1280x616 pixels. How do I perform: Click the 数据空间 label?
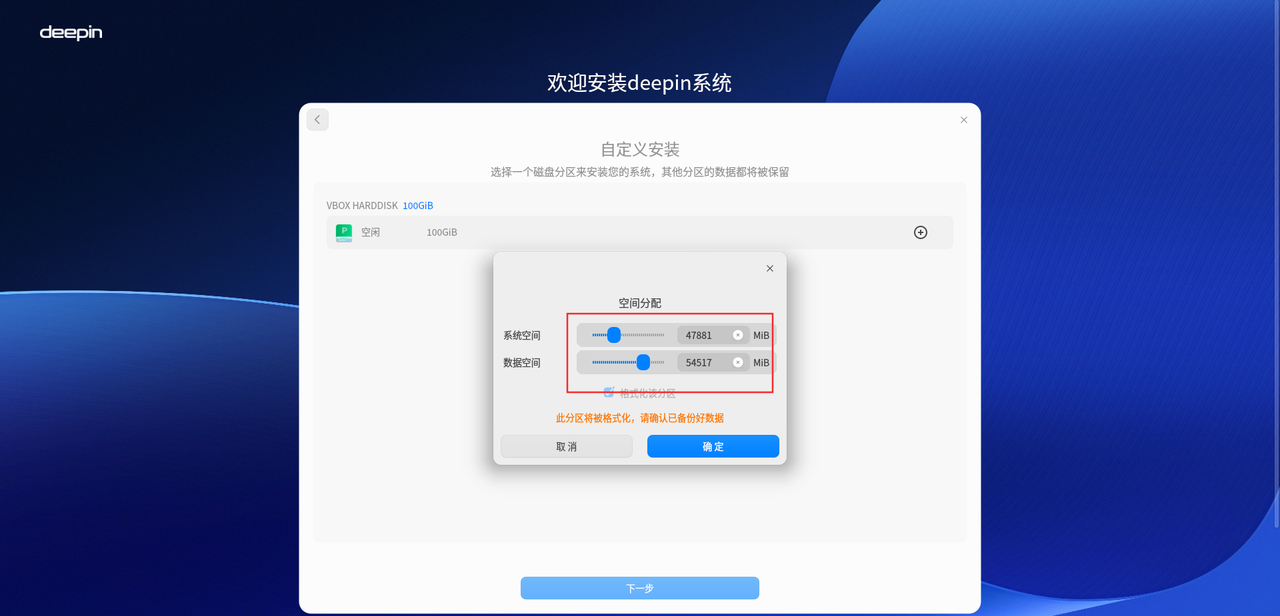[x=522, y=362]
